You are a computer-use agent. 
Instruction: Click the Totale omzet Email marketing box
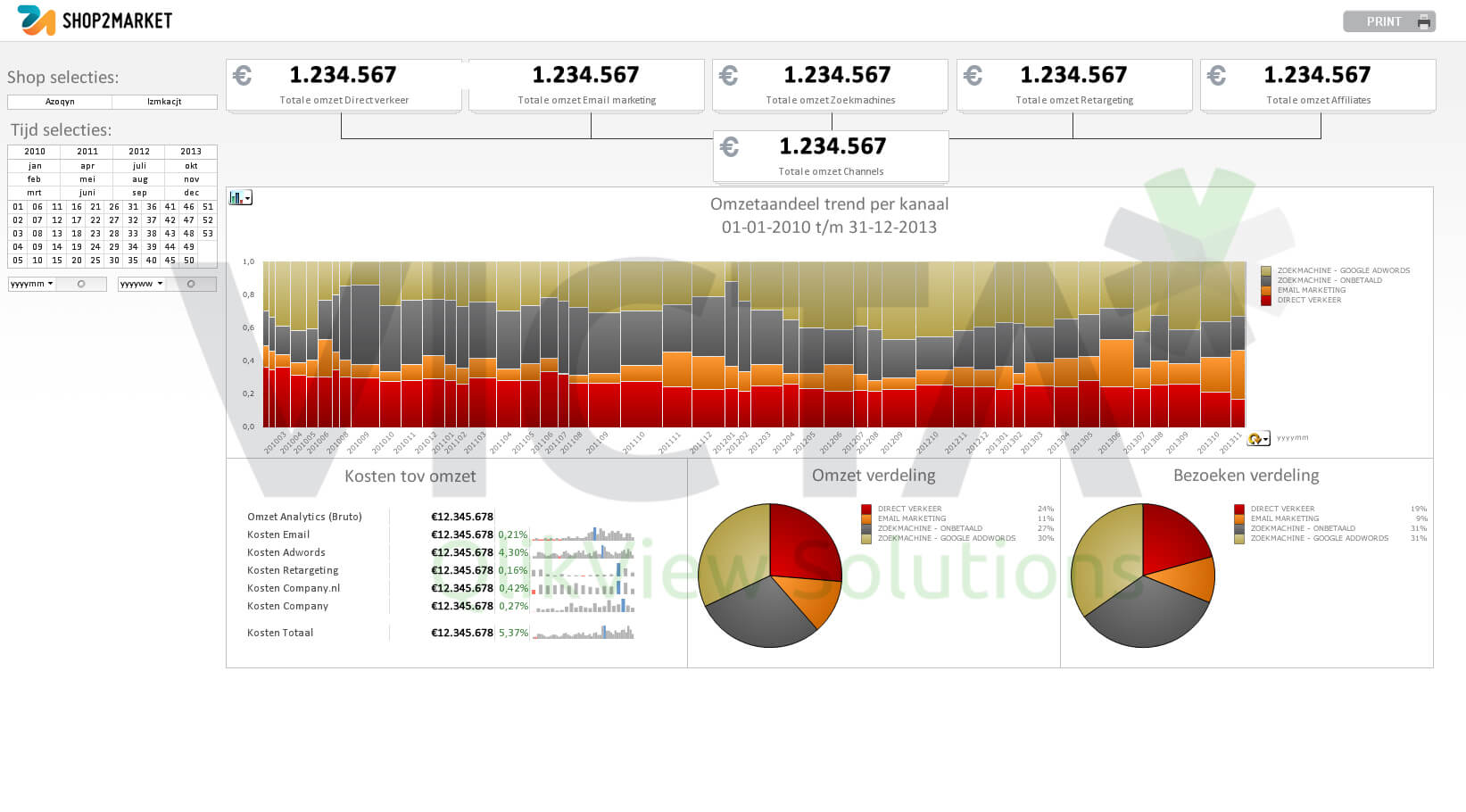pyautogui.click(x=586, y=85)
